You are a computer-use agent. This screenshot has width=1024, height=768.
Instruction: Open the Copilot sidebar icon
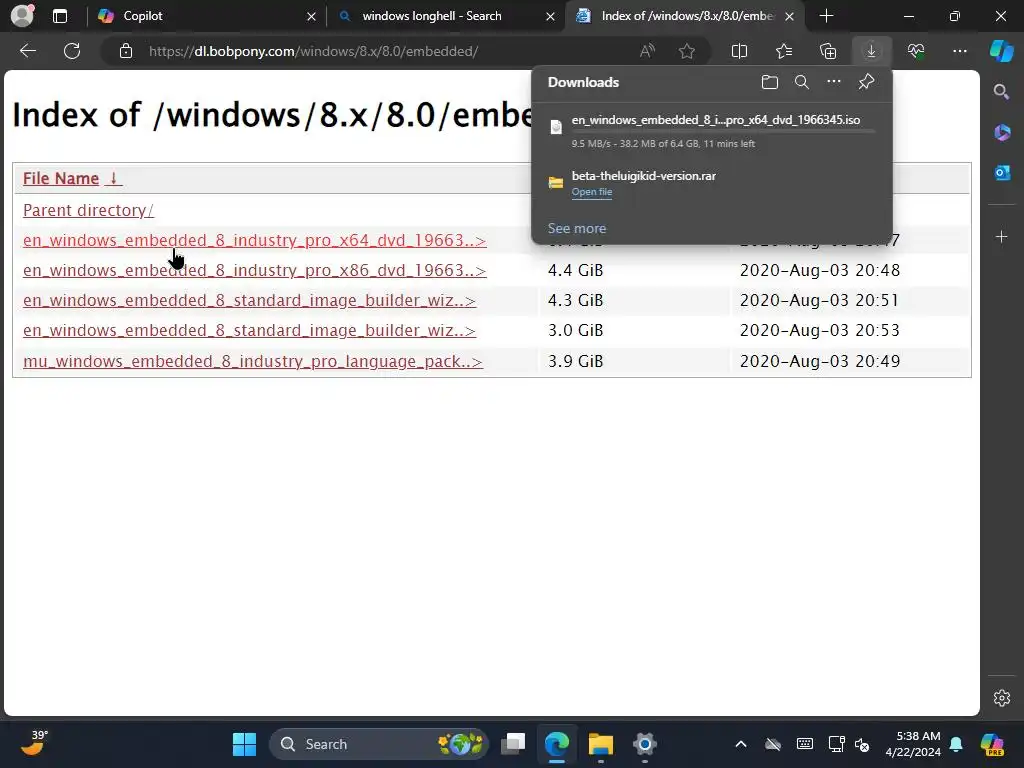coord(1001,51)
